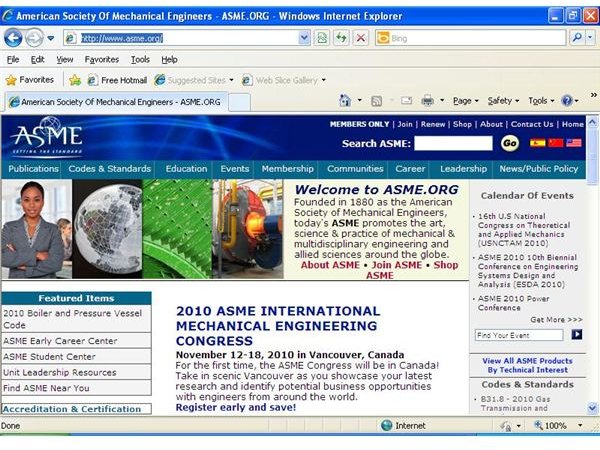Open the Edit menu

(38, 60)
